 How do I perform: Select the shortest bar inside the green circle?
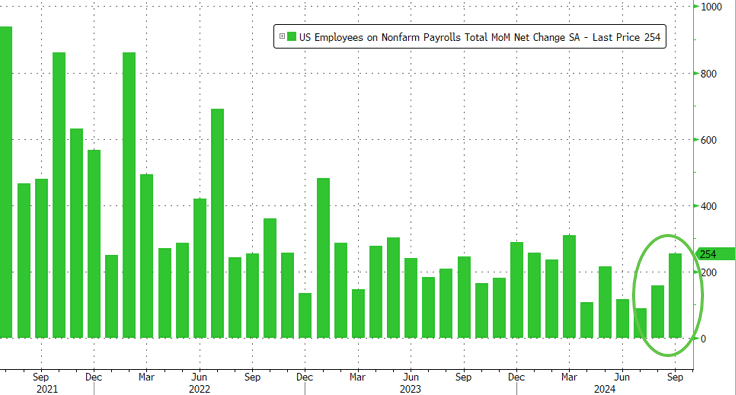point(640,323)
